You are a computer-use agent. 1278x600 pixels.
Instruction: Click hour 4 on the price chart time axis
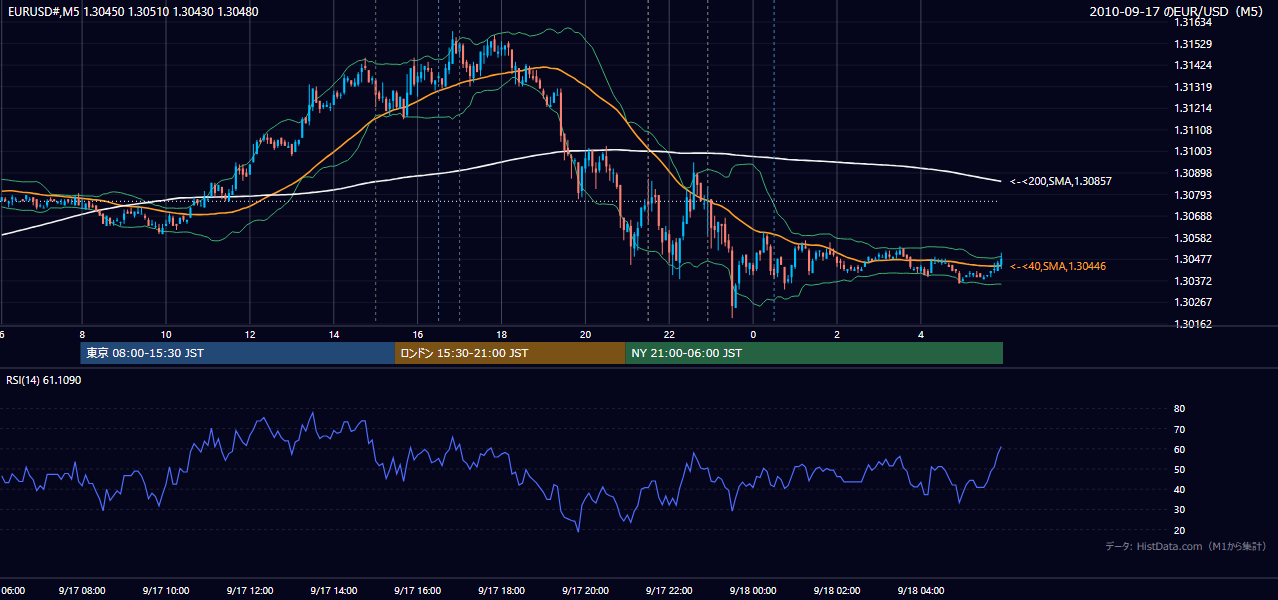tap(922, 335)
